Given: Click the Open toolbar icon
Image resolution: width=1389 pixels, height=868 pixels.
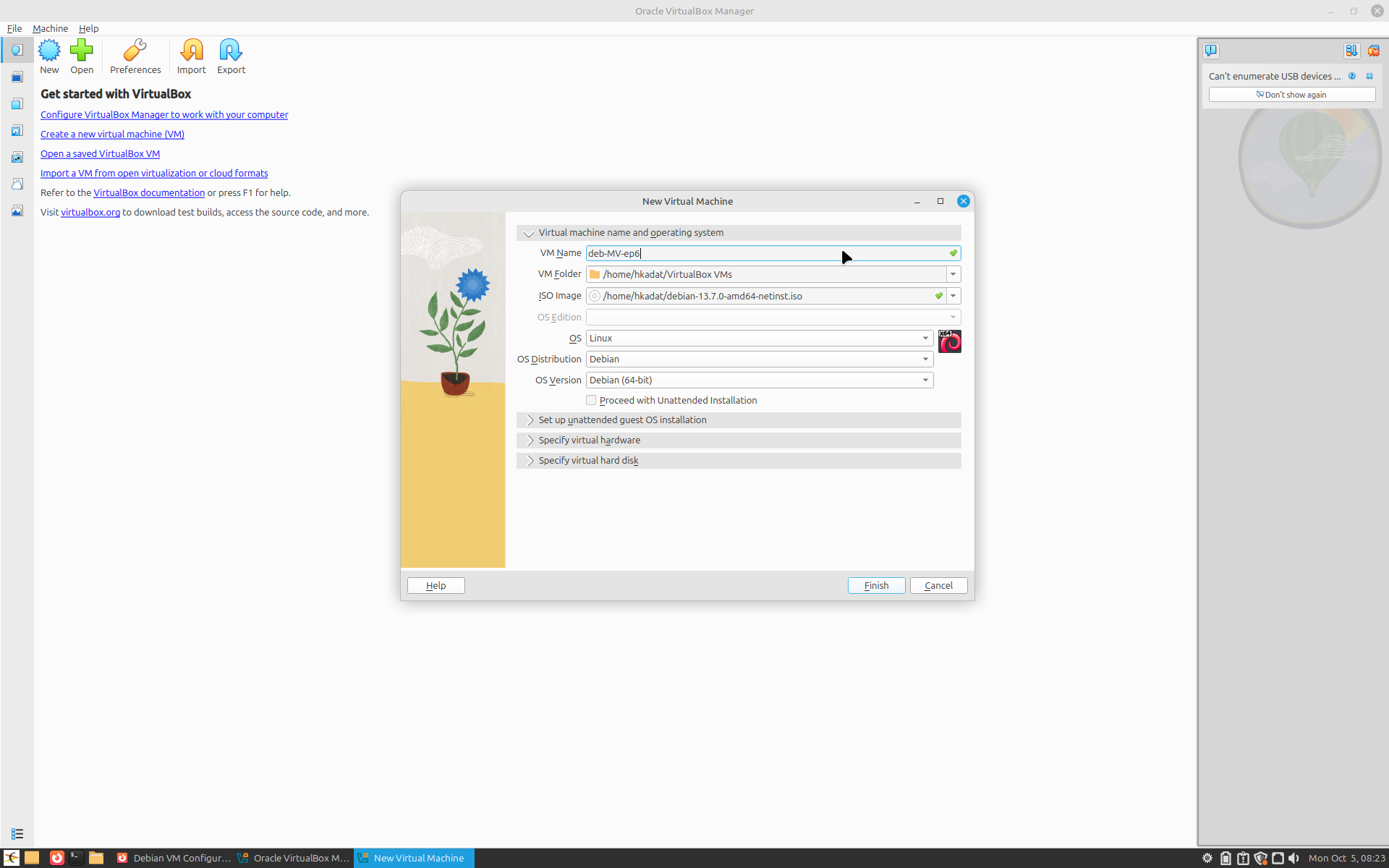Looking at the screenshot, I should [x=82, y=56].
